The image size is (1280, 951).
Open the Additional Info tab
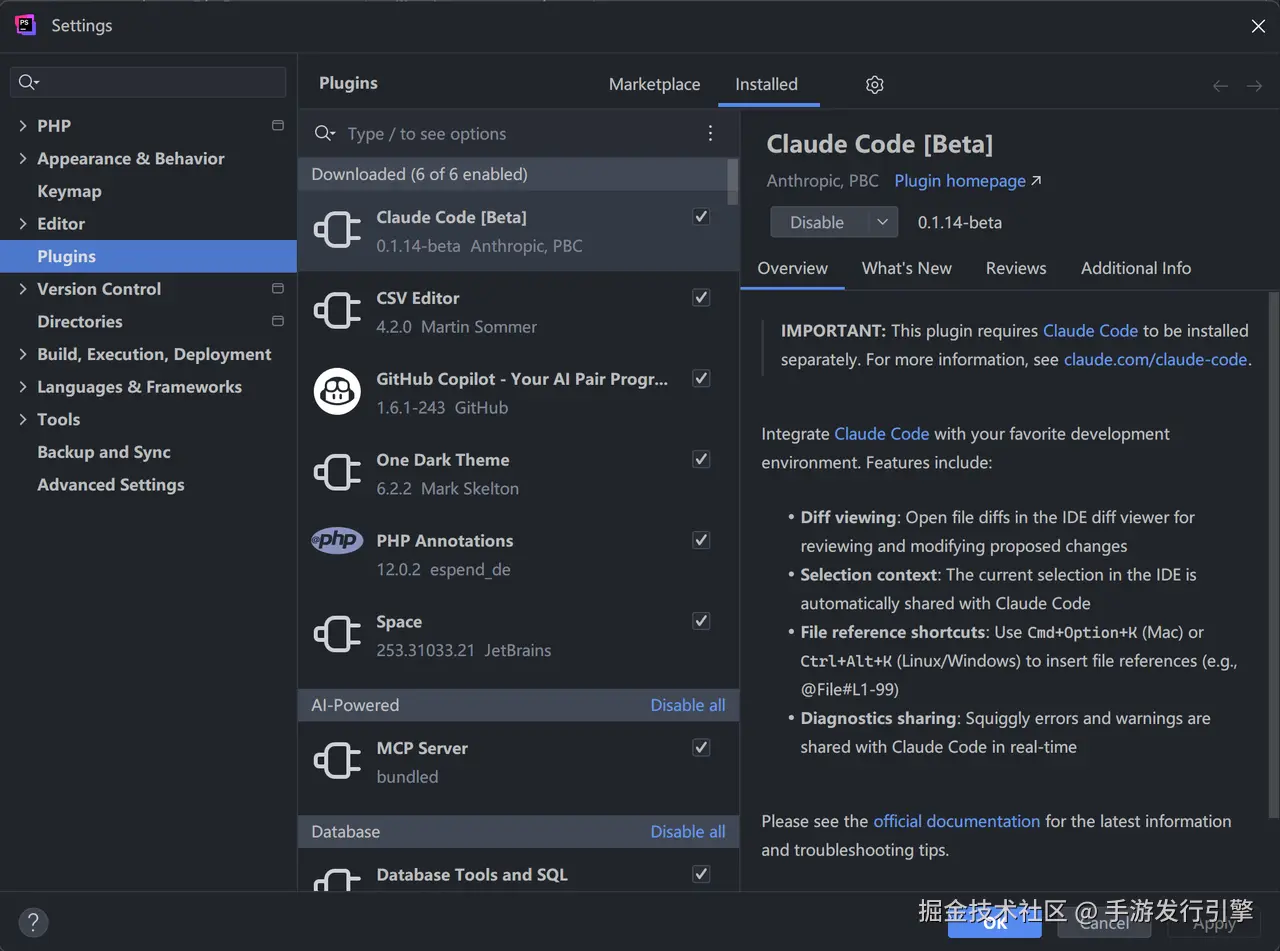click(1136, 268)
